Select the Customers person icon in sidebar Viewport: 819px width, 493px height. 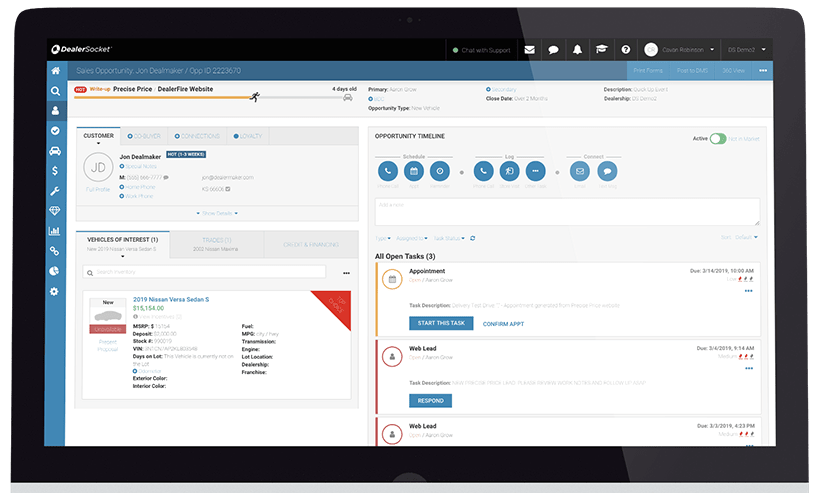[x=55, y=111]
